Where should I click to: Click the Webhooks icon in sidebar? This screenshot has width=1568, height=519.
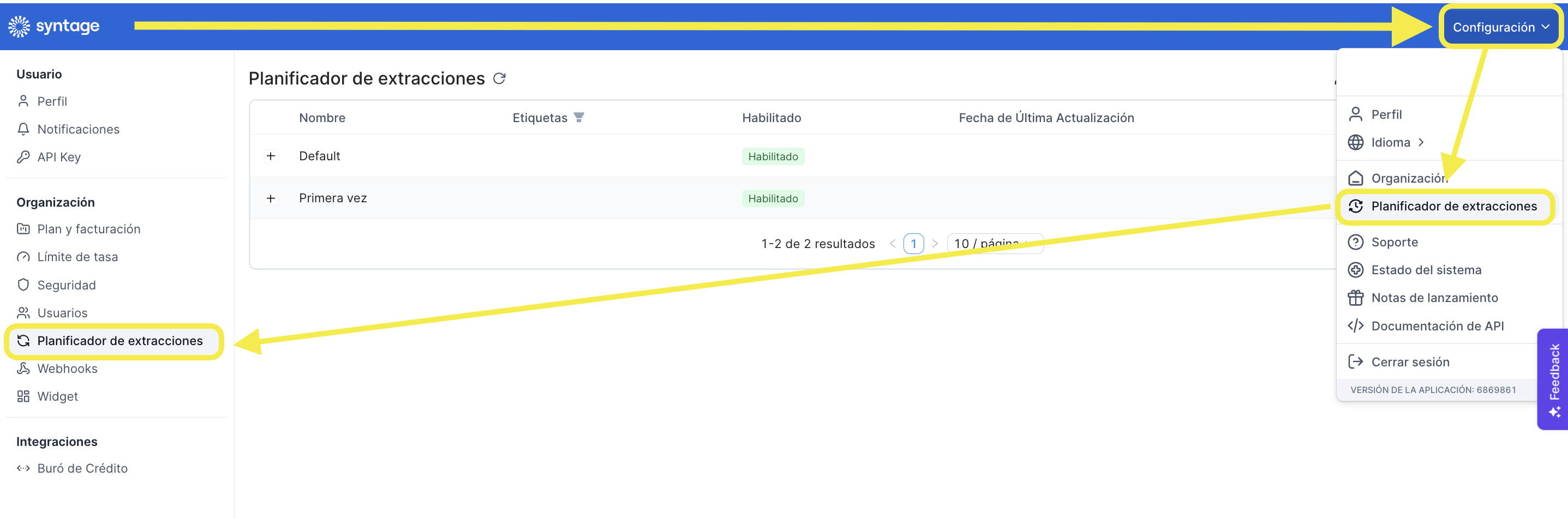[x=23, y=369]
